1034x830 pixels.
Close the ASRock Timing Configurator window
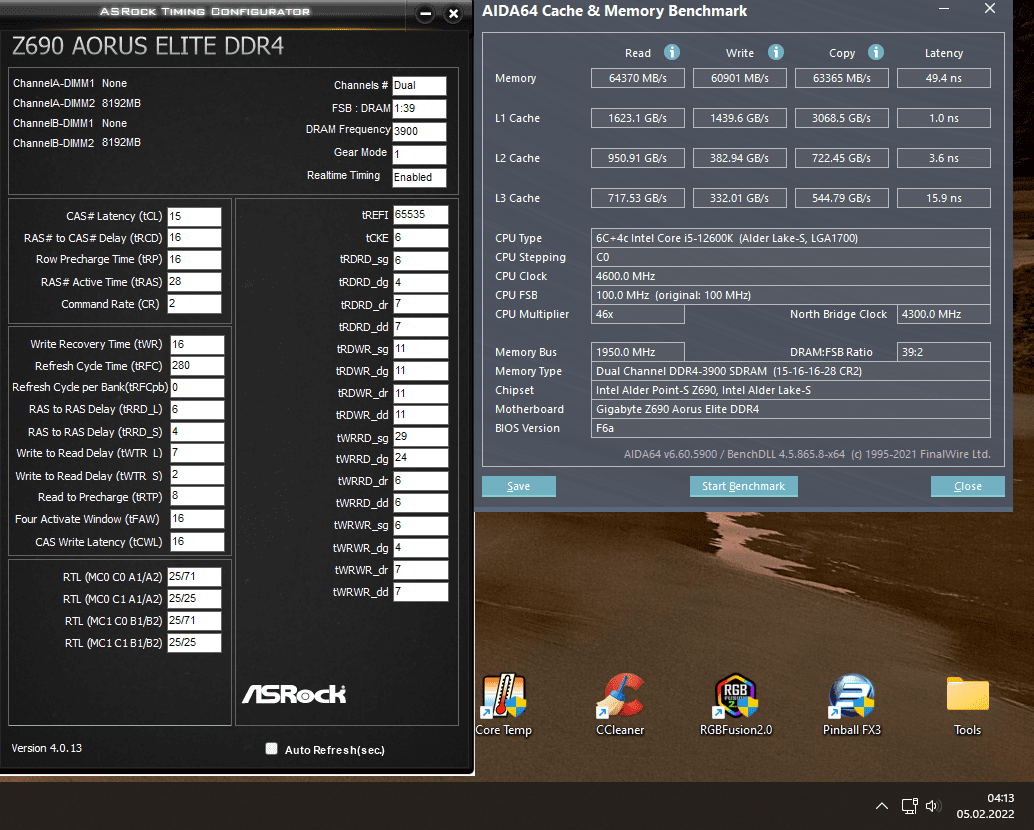(453, 13)
